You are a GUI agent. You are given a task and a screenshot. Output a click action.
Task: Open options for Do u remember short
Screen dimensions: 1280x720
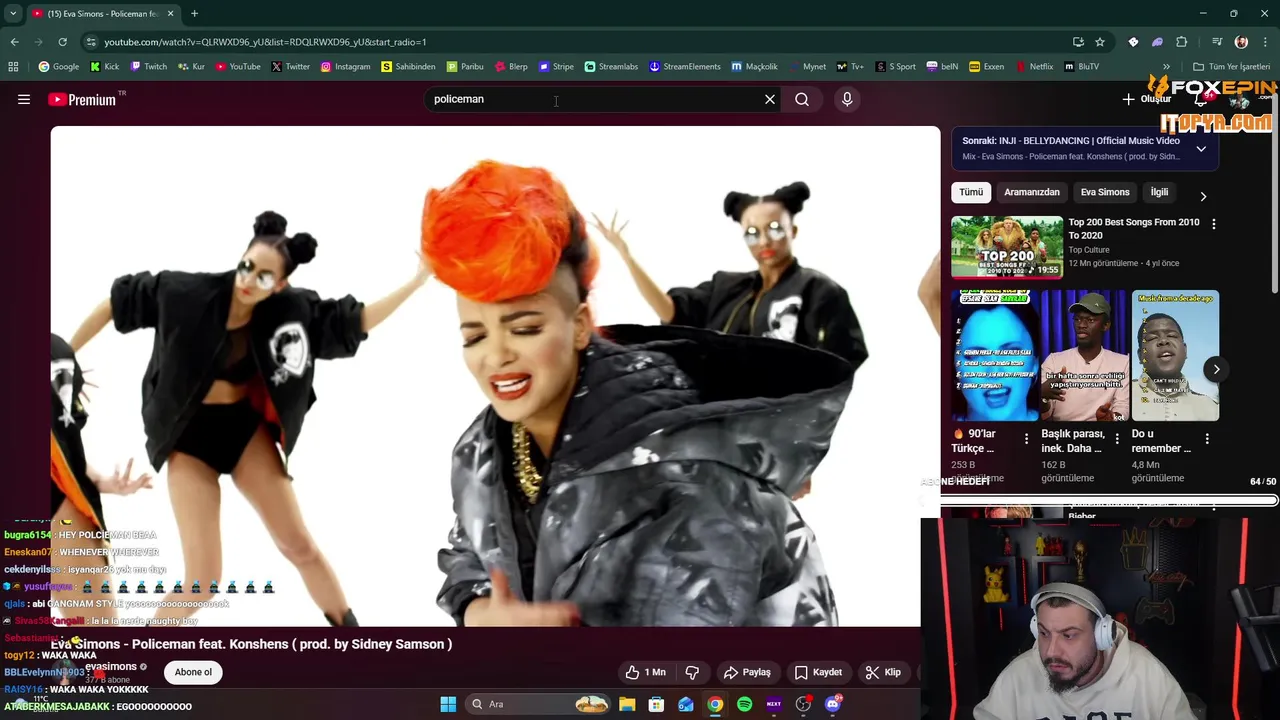(1207, 439)
